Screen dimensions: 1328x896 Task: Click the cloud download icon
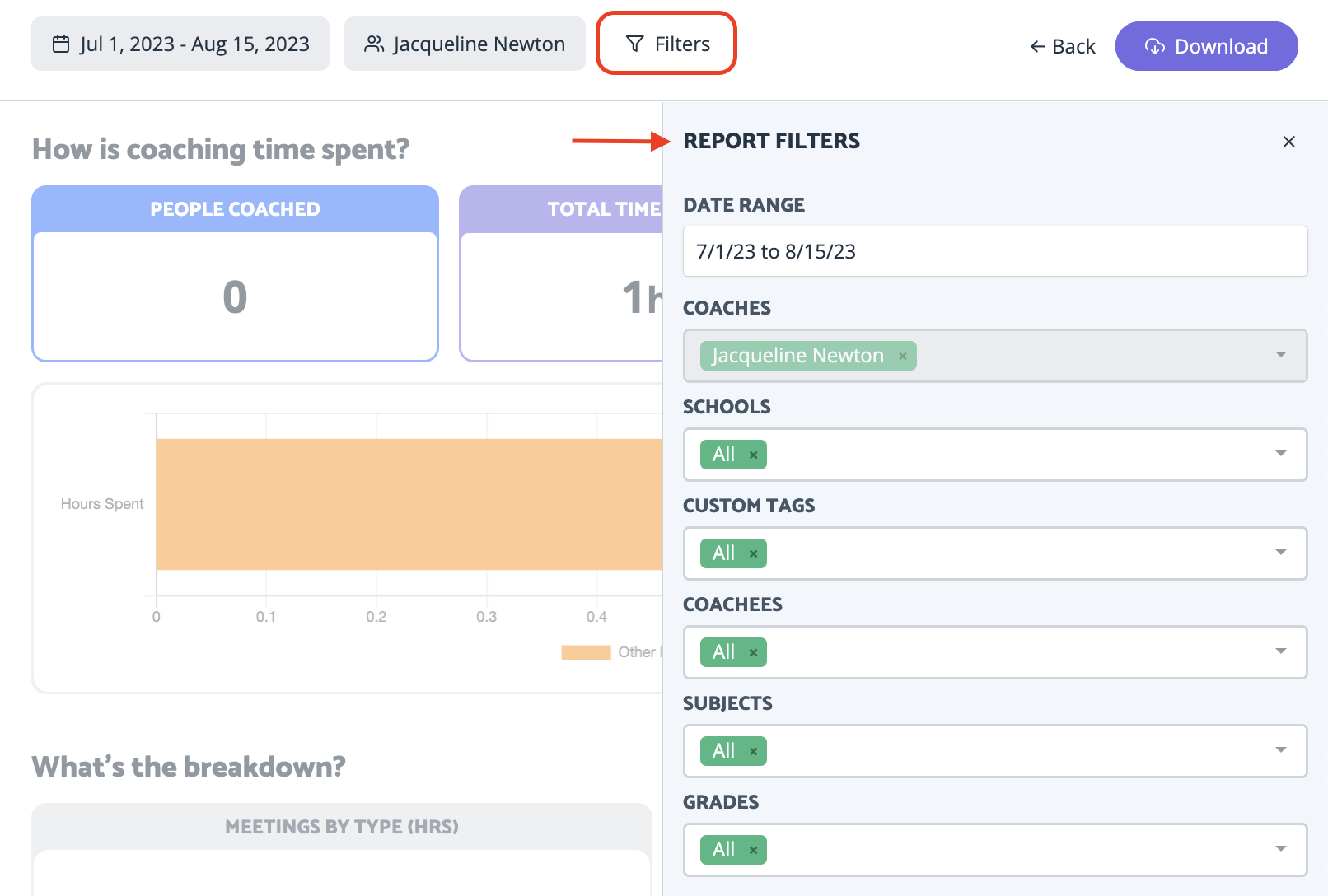coord(1155,46)
